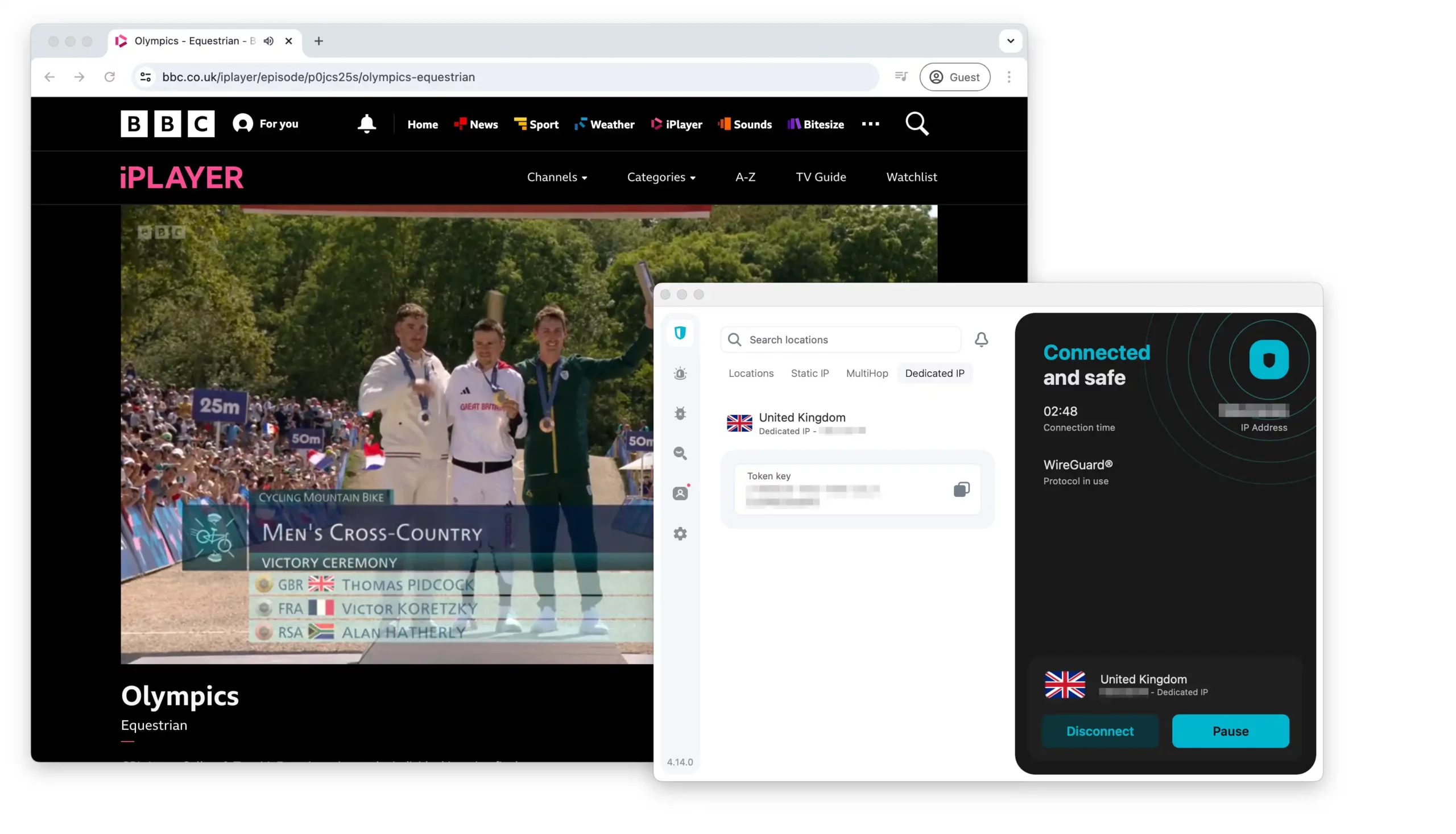Click the 02:48 connection time
Screen dimensions: 1456x834
tap(1060, 411)
